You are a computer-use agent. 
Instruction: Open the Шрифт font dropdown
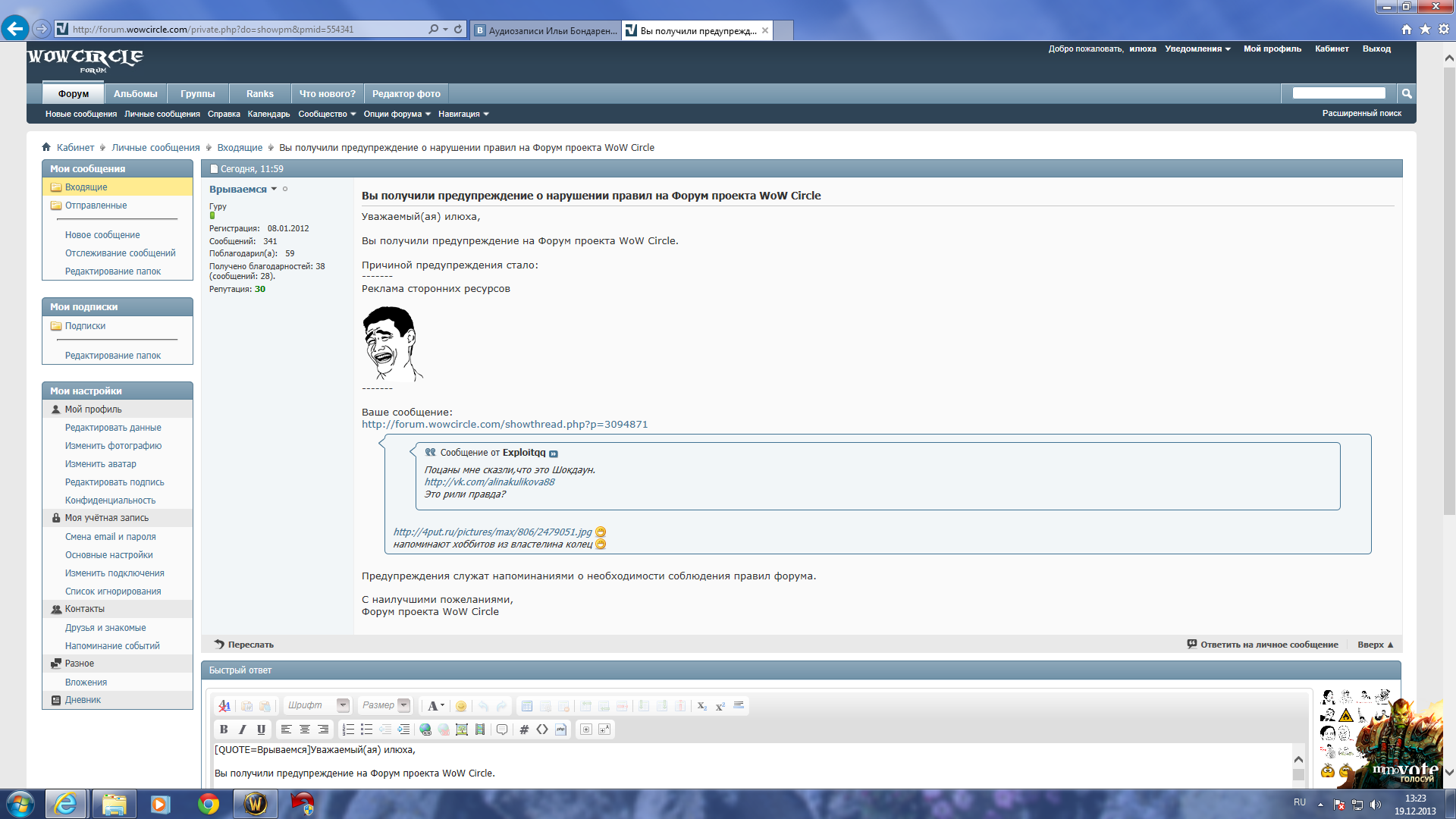(x=343, y=705)
